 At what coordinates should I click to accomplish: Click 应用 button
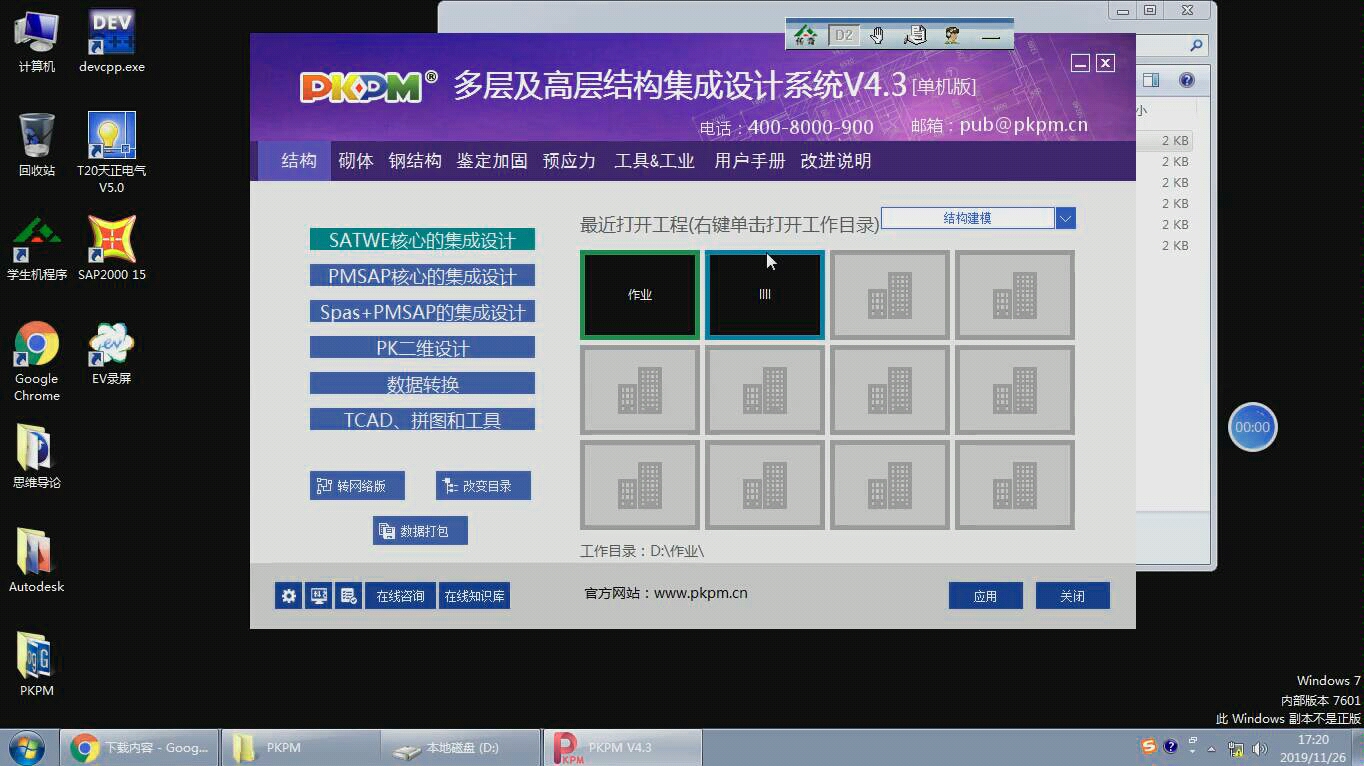coord(985,596)
